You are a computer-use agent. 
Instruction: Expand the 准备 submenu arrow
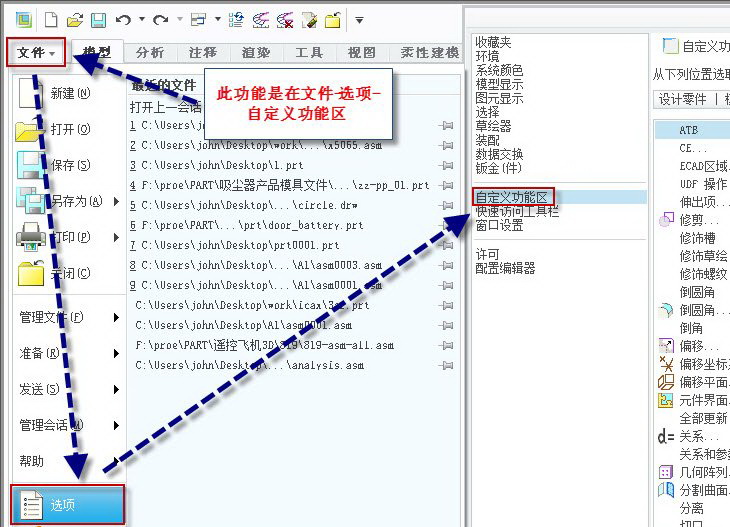pos(116,353)
